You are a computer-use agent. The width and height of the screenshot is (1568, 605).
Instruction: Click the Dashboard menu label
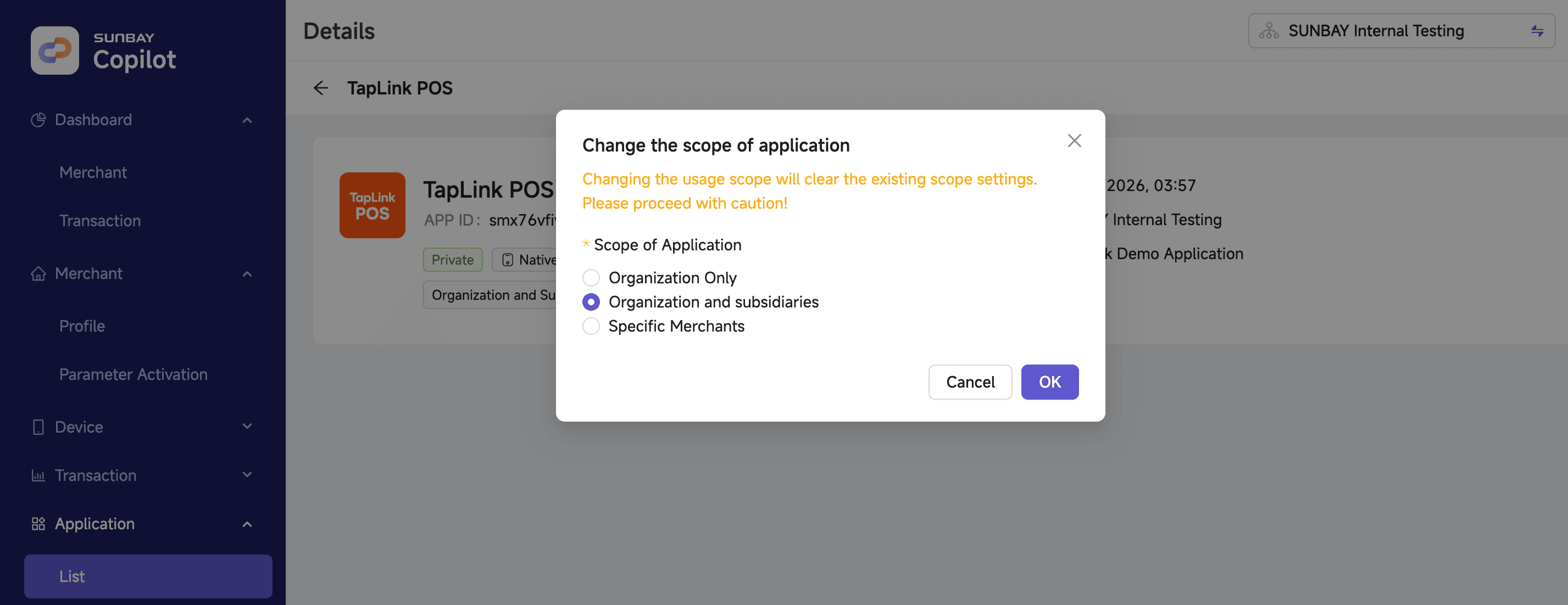pos(93,120)
